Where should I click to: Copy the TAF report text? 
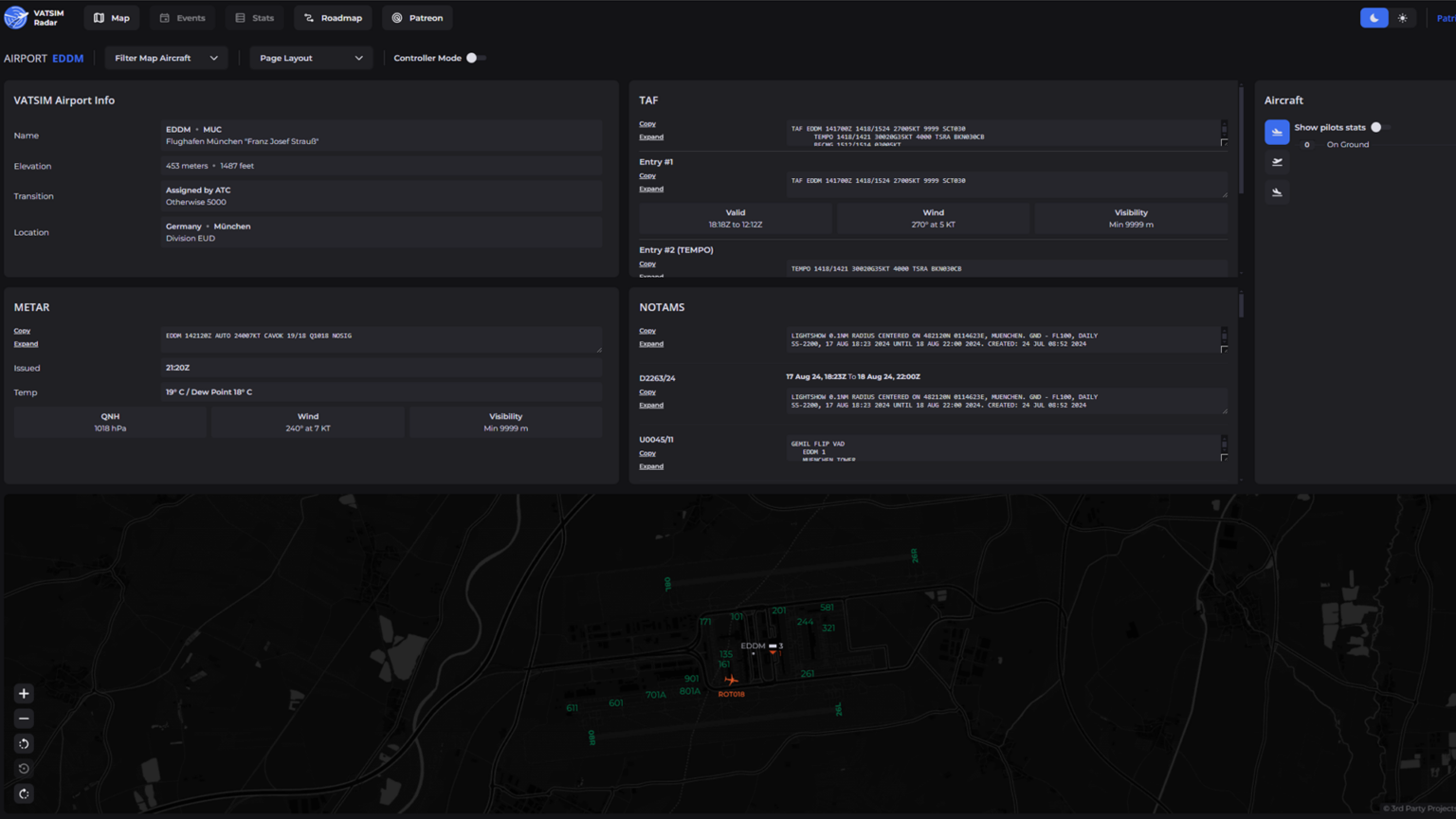(x=647, y=123)
